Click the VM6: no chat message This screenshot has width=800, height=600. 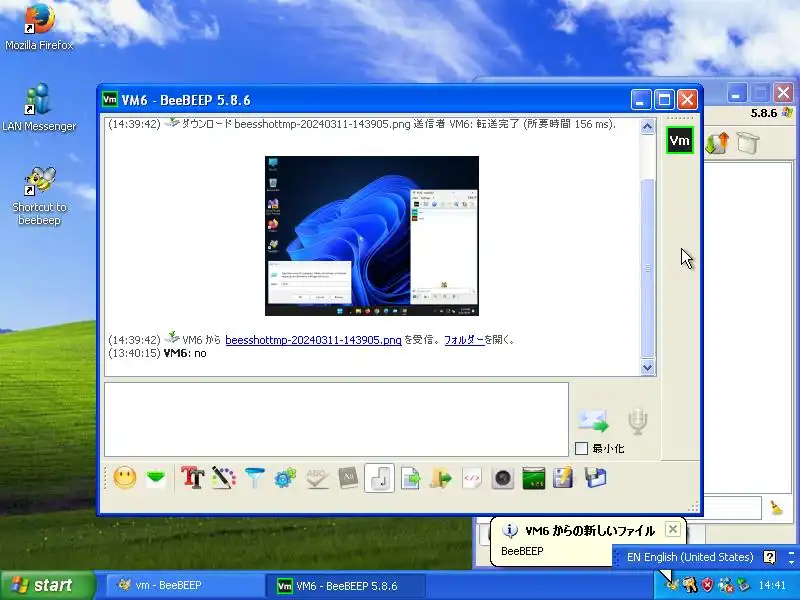click(x=157, y=353)
